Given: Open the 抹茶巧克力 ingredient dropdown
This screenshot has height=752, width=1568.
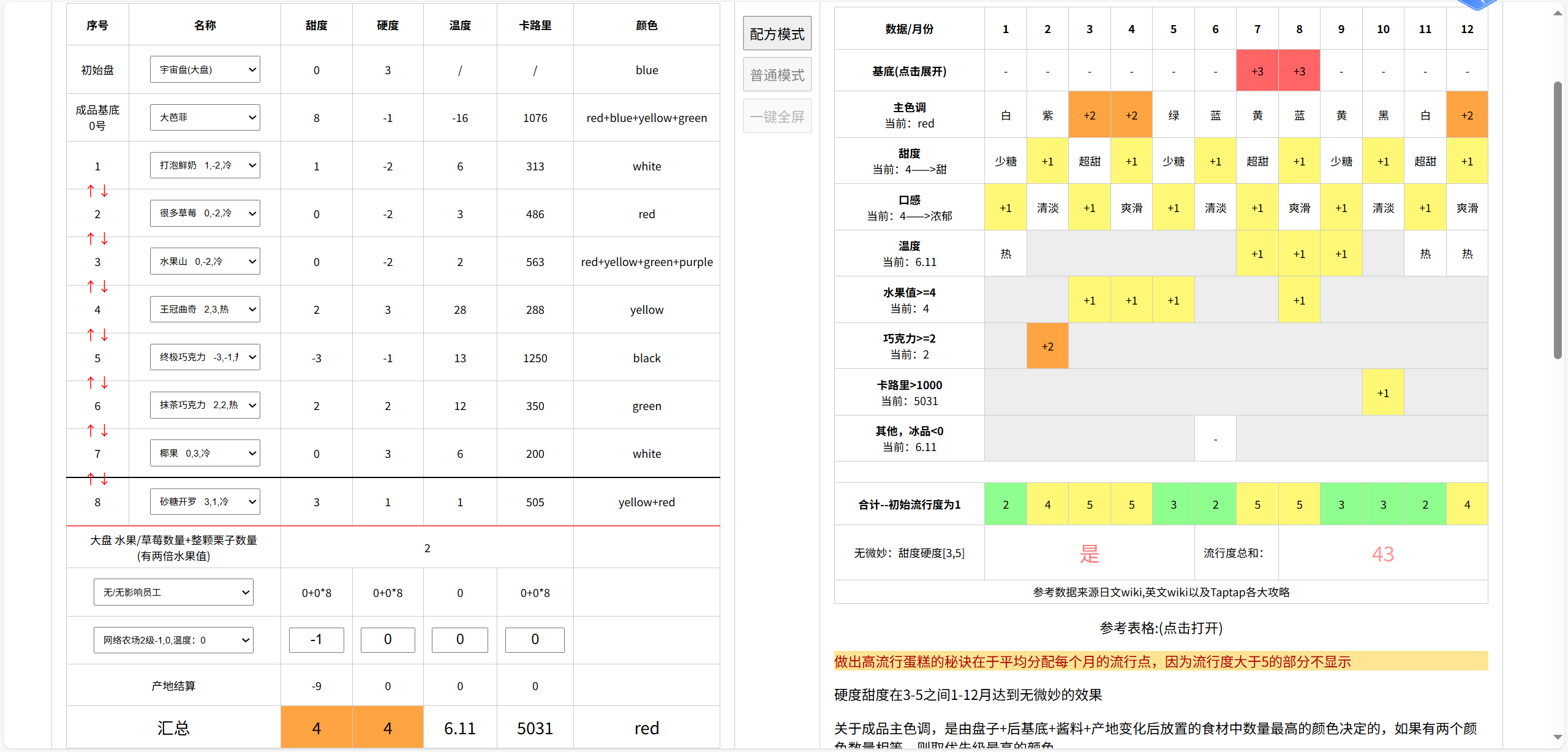Looking at the screenshot, I should click(x=205, y=405).
